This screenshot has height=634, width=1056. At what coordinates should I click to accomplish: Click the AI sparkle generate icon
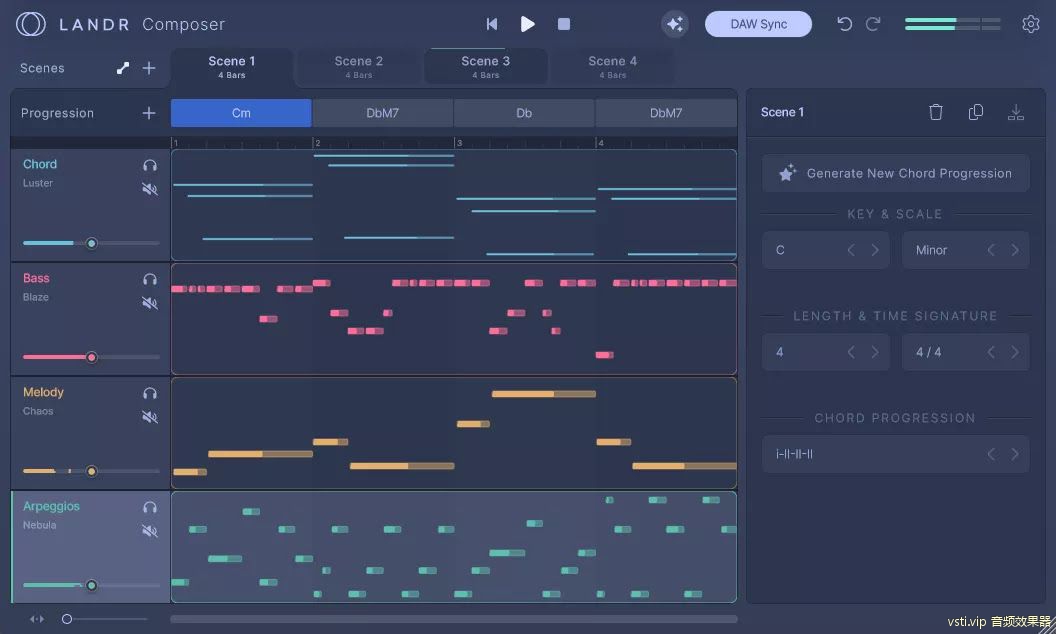click(x=675, y=24)
